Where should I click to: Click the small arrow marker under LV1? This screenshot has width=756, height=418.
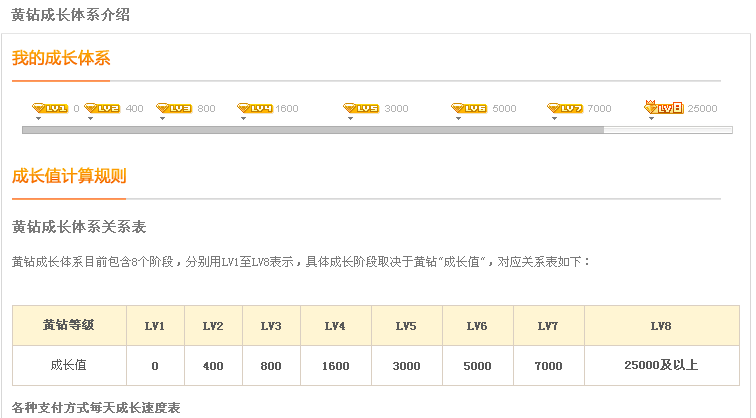point(38,119)
